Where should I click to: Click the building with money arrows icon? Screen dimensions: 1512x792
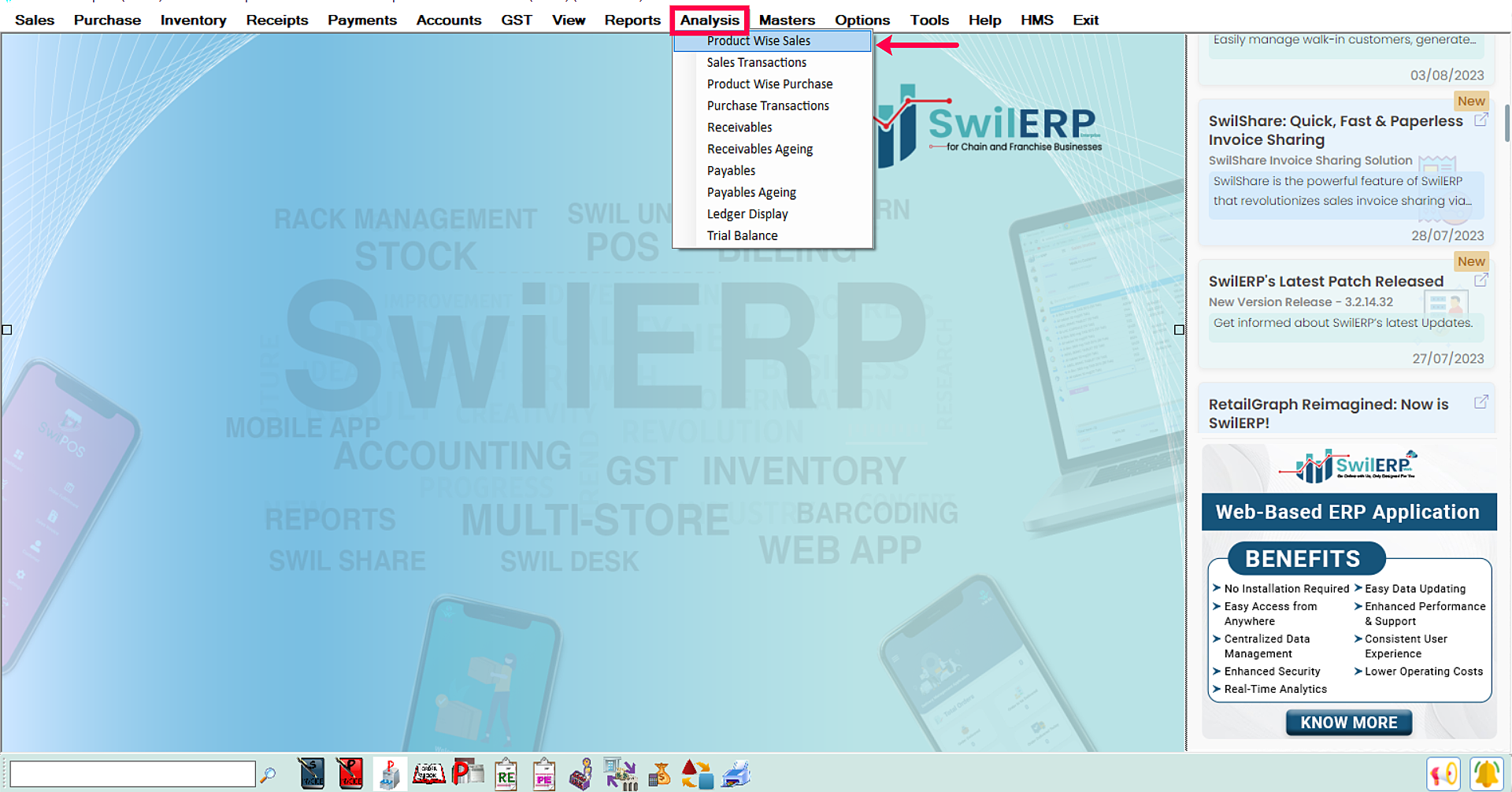pos(621,774)
